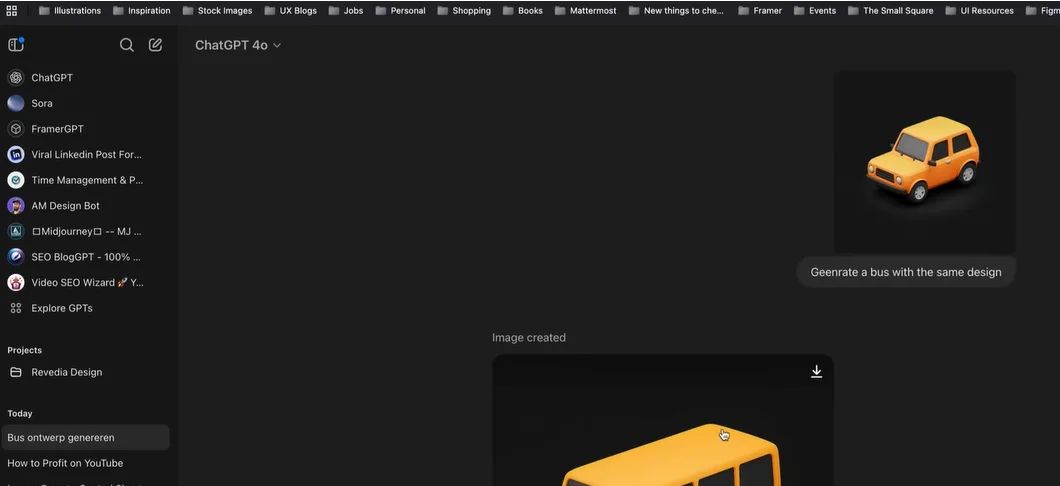Click the generated orange bus image
Image resolution: width=1060 pixels, height=486 pixels.
[x=662, y=420]
